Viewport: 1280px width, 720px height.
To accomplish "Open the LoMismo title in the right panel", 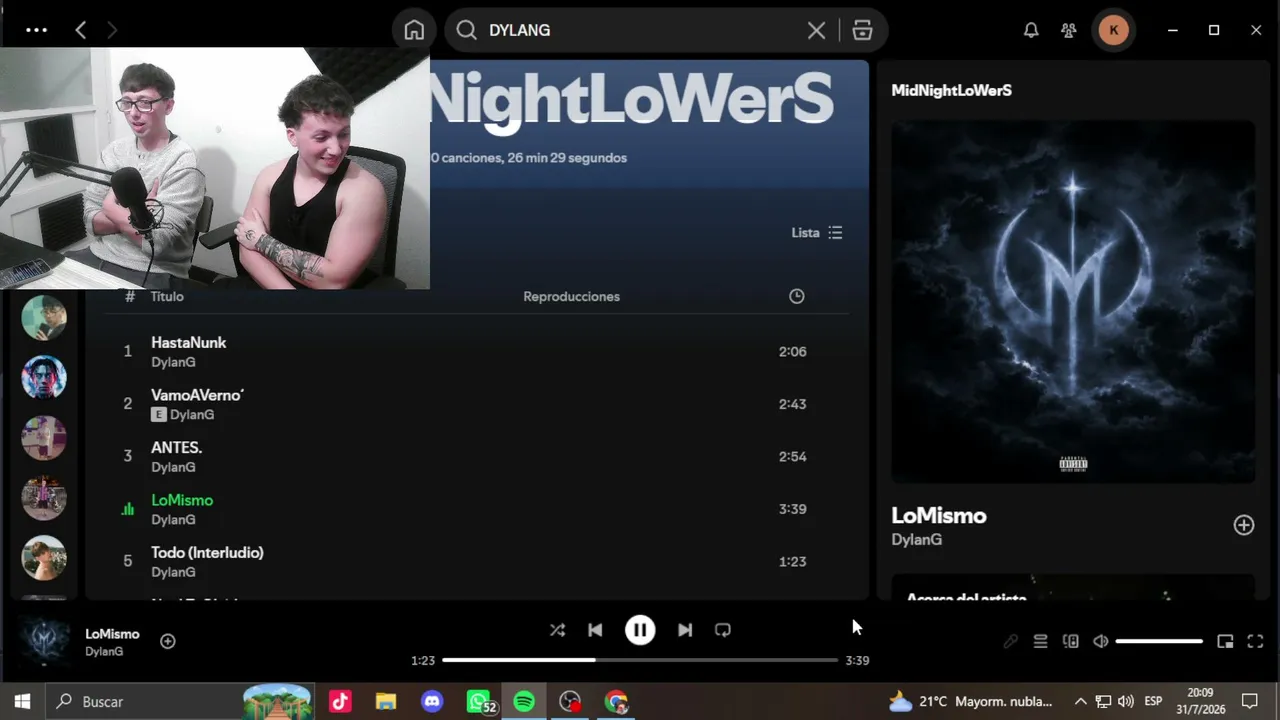I will click(x=938, y=516).
